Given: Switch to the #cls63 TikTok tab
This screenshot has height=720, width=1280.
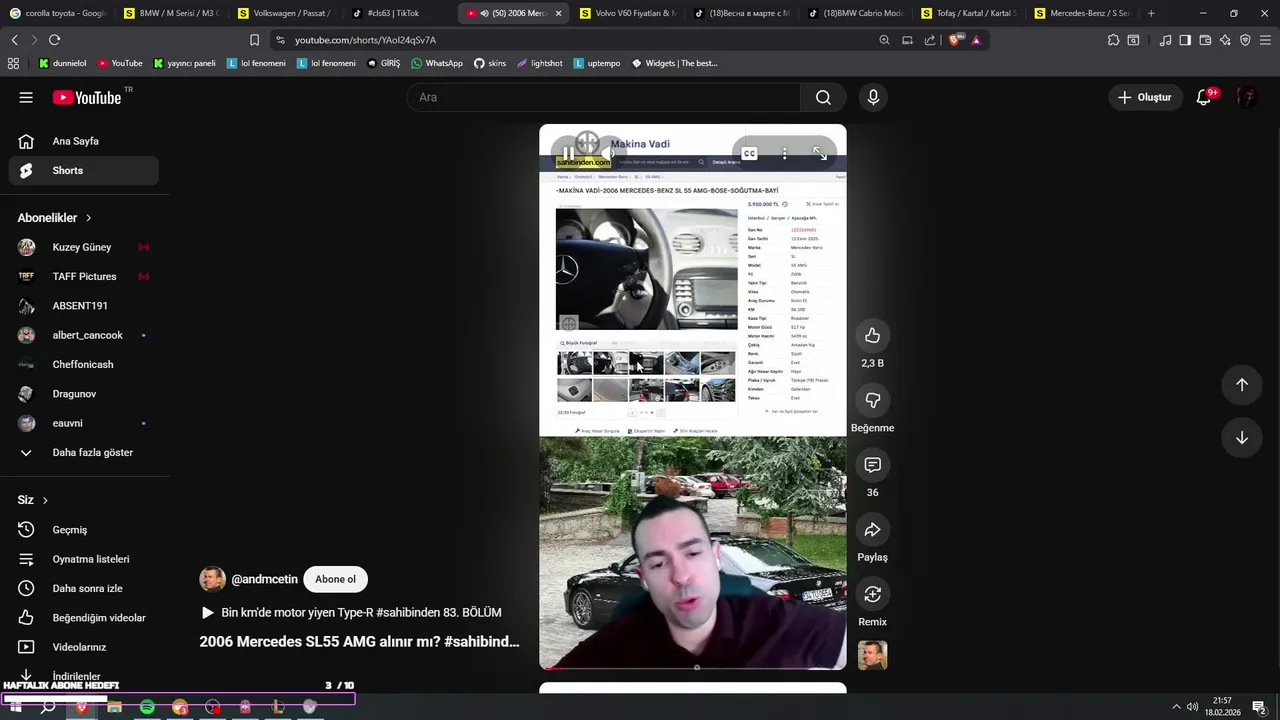Looking at the screenshot, I should 399,13.
